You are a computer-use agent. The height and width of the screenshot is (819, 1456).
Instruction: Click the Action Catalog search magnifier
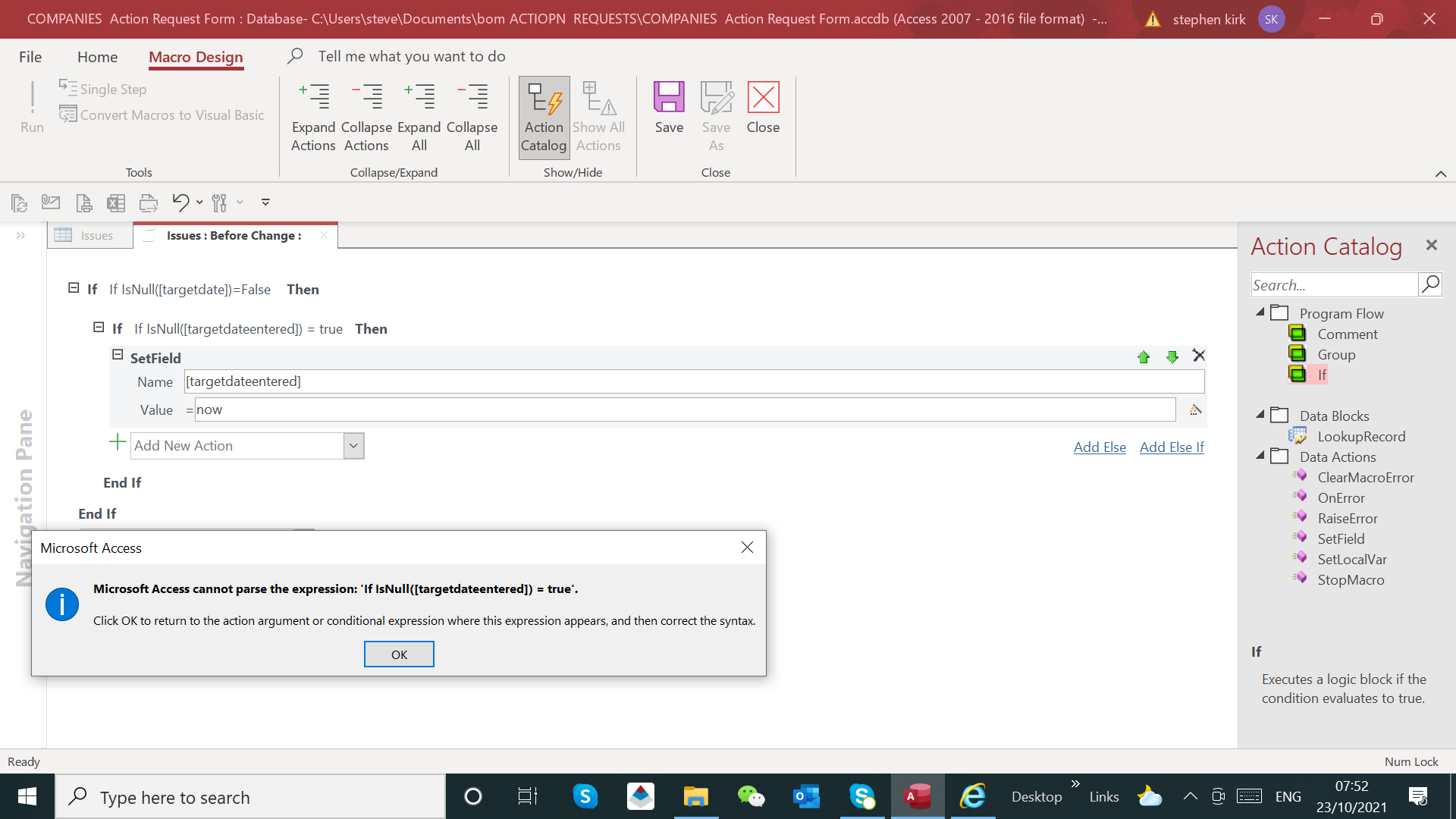click(1430, 284)
